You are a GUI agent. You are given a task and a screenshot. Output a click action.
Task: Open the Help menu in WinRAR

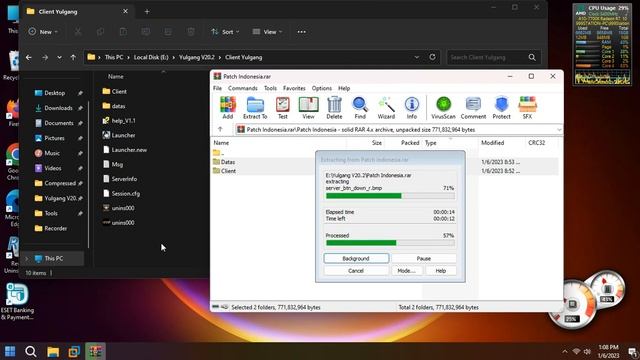click(x=344, y=88)
